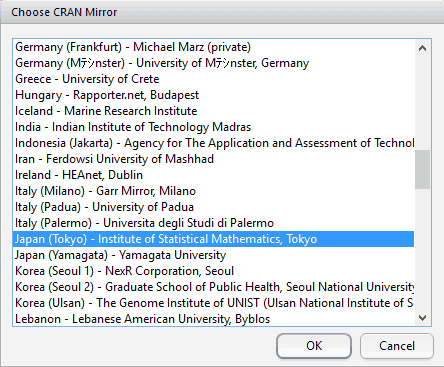Select highlighted Japan (Tokyo) mirror

[x=213, y=239]
